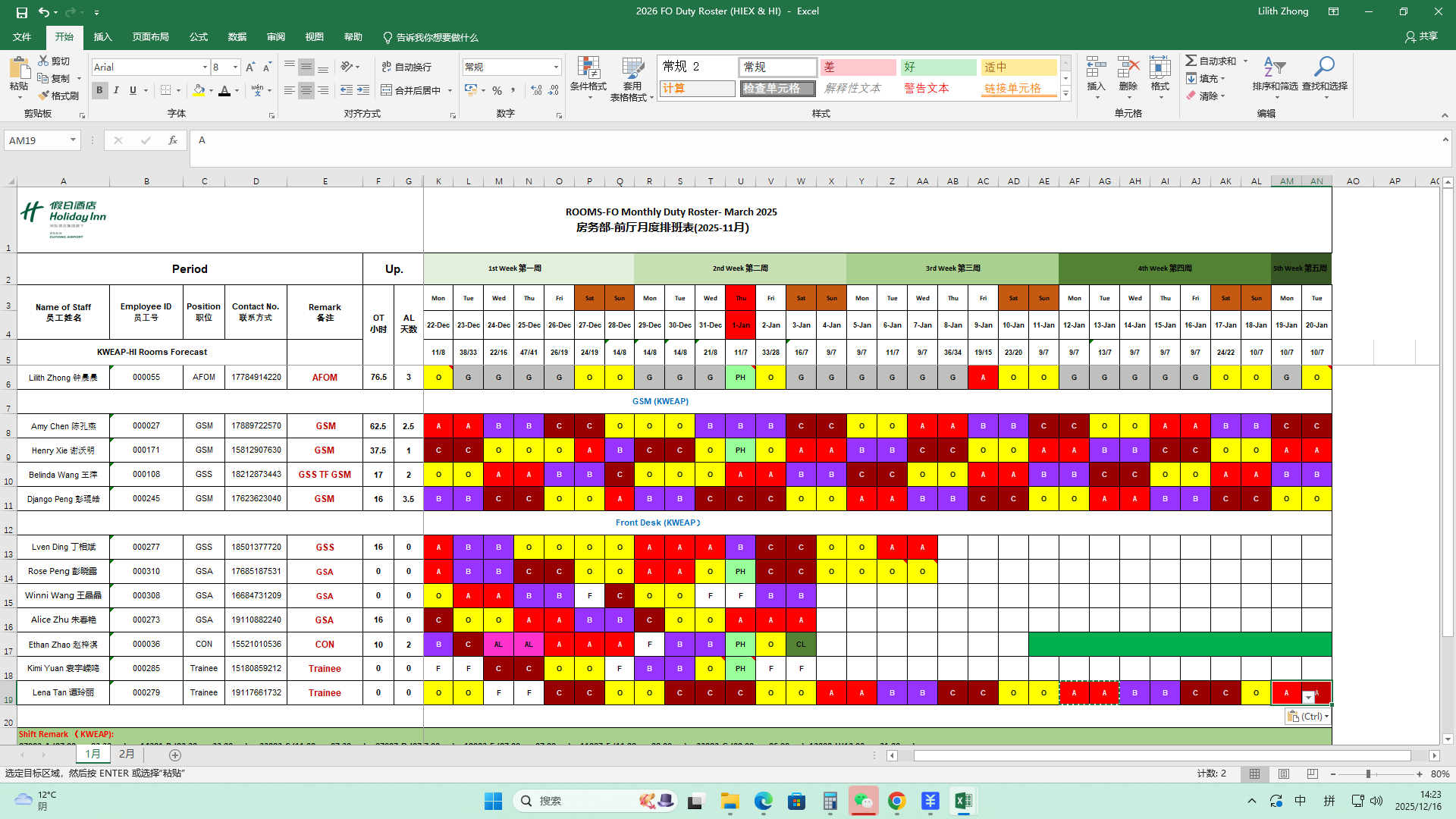Click the Find and Select magnifier icon
Screen dimensions: 1456x819
pyautogui.click(x=1324, y=67)
